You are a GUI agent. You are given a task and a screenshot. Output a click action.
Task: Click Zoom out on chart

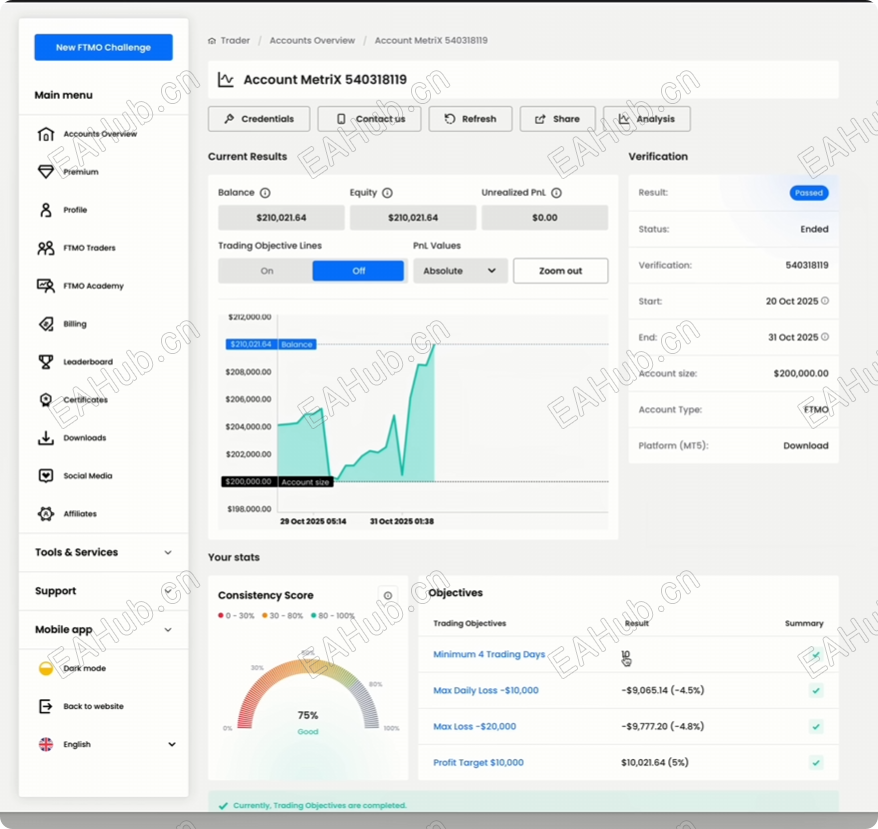click(561, 271)
